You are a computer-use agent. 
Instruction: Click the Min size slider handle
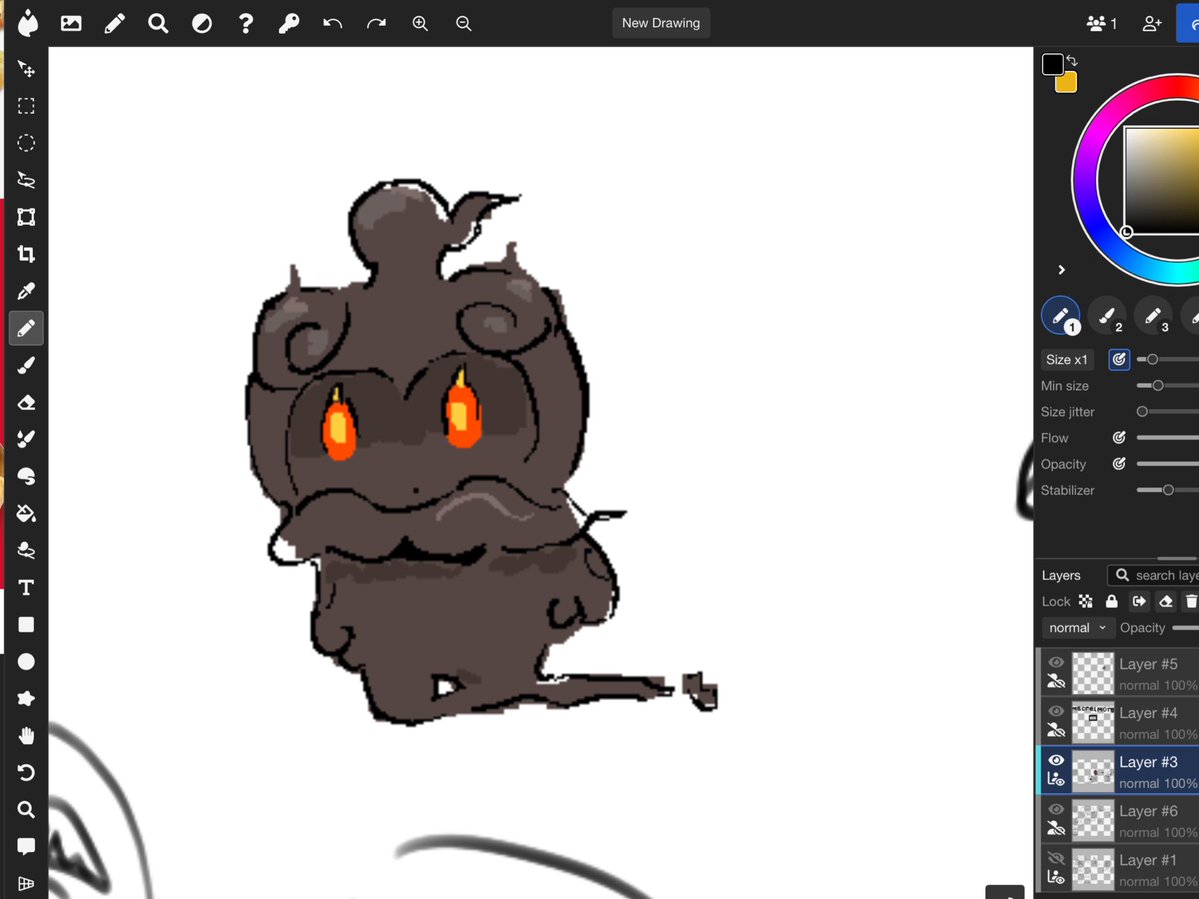click(x=1158, y=385)
